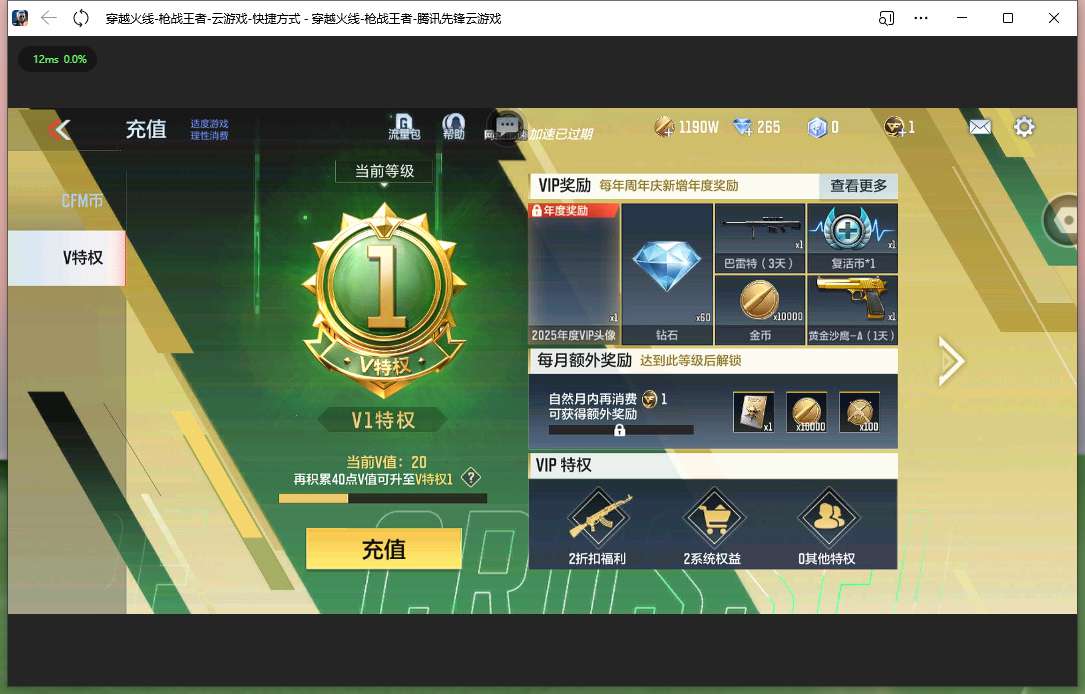Click the 当前等级 label

pos(384,171)
